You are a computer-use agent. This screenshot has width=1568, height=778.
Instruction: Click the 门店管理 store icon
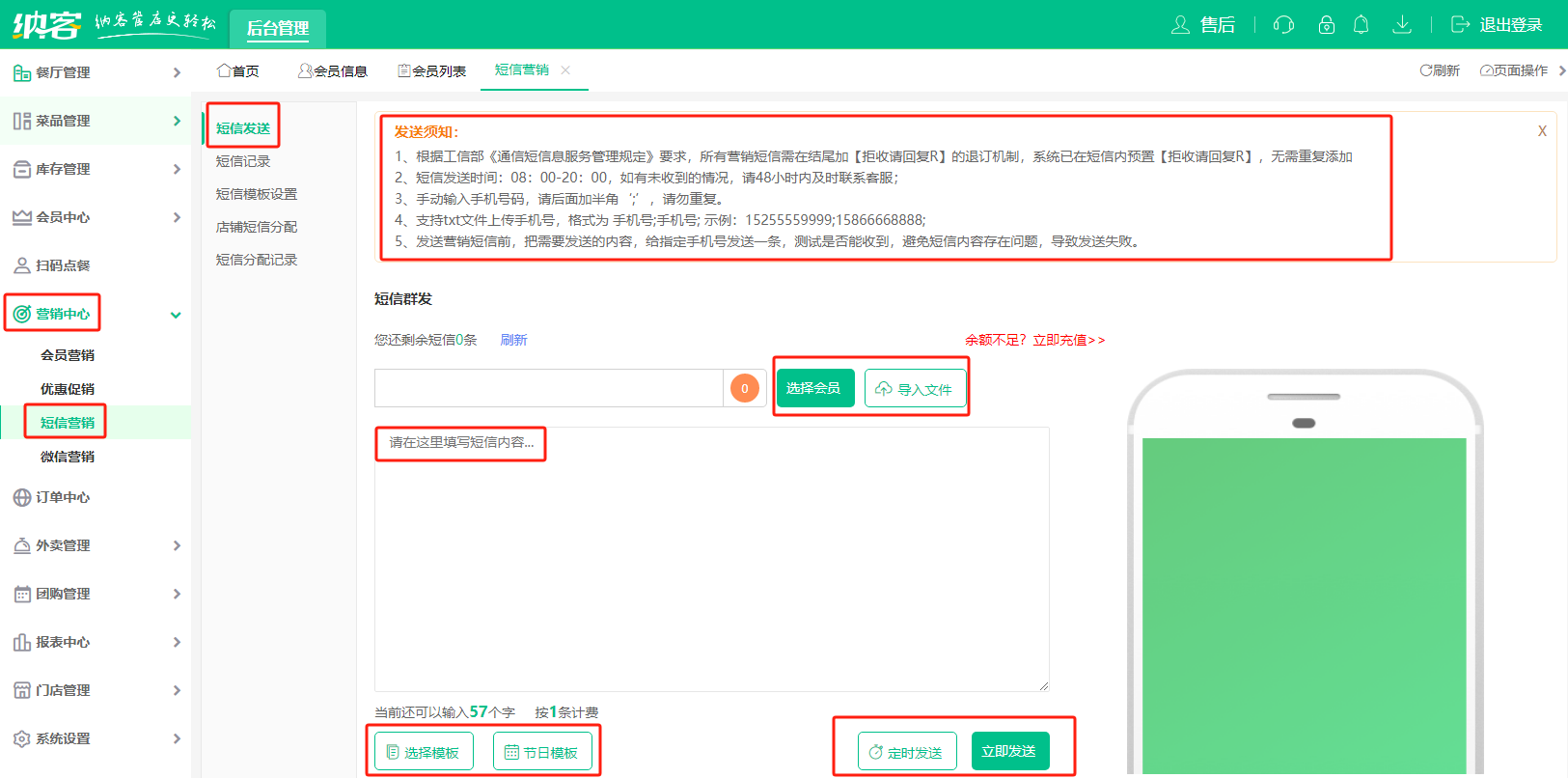click(21, 690)
